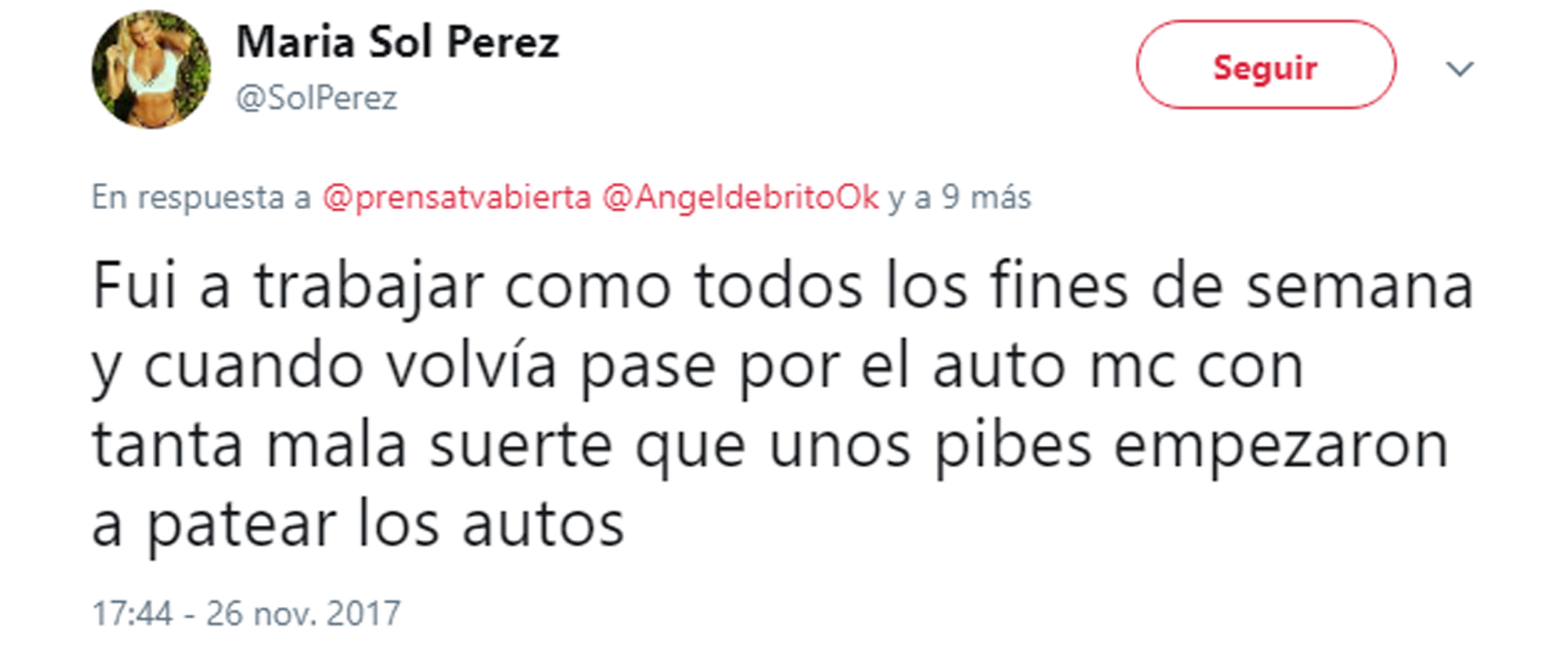Click the Seguir follow button
This screenshot has height=655, width=1568.
pyautogui.click(x=1266, y=65)
